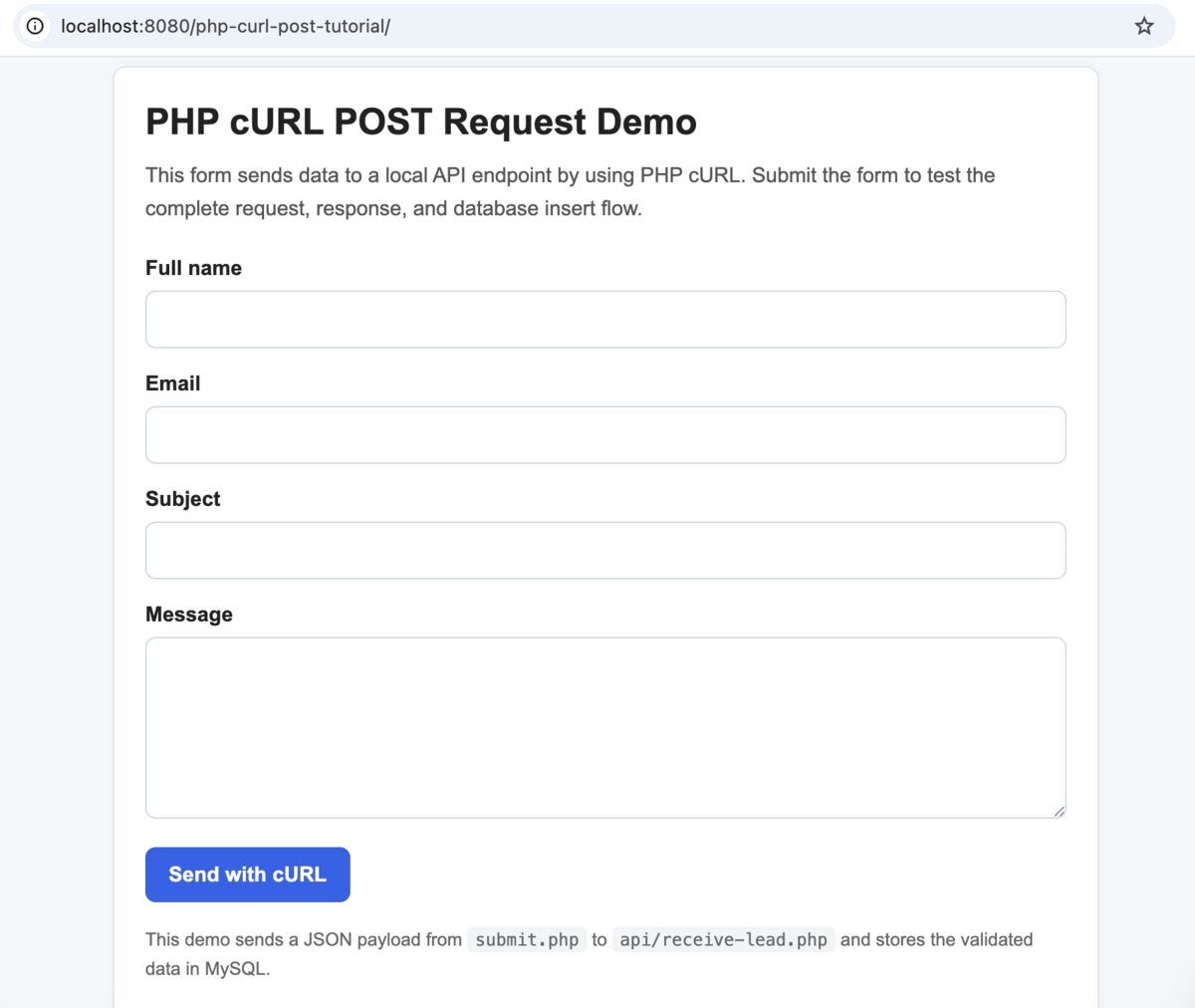1195x1008 pixels.
Task: Bookmark this page with the star icon
Action: click(x=1144, y=26)
